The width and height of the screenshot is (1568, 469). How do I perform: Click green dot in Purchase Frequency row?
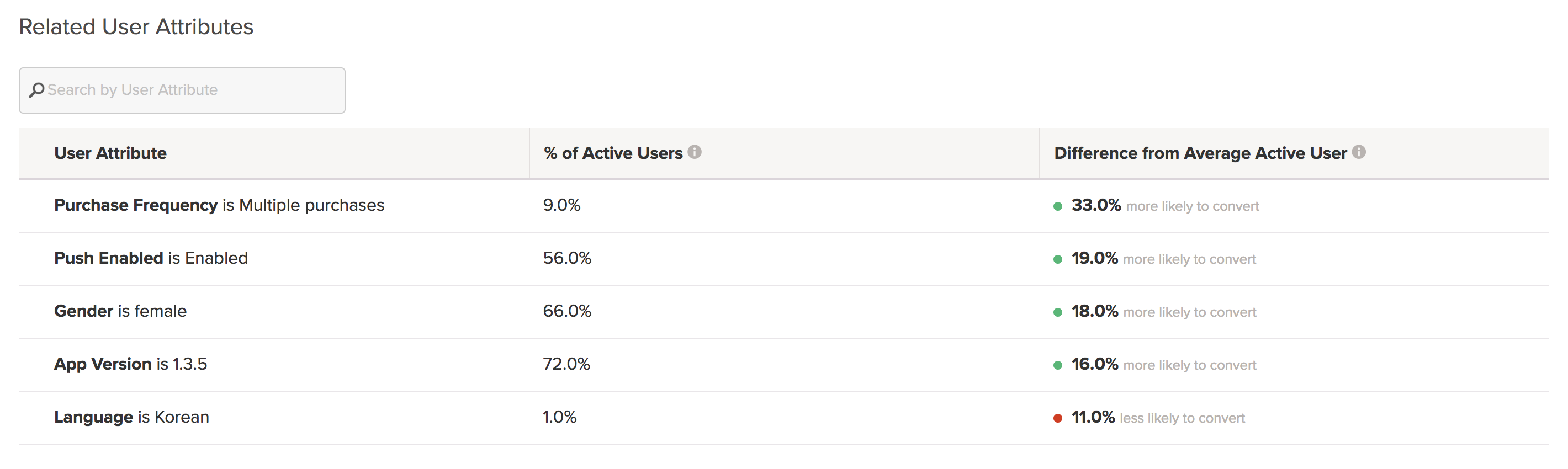pos(1058,206)
